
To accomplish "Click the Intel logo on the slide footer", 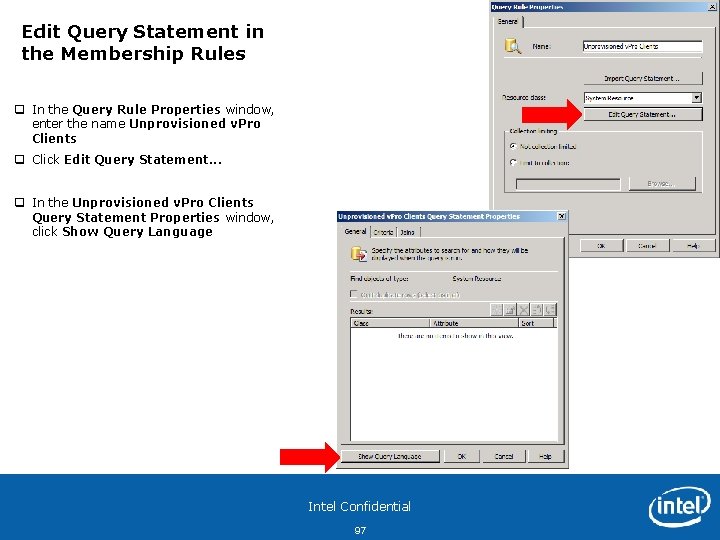I will click(680, 506).
